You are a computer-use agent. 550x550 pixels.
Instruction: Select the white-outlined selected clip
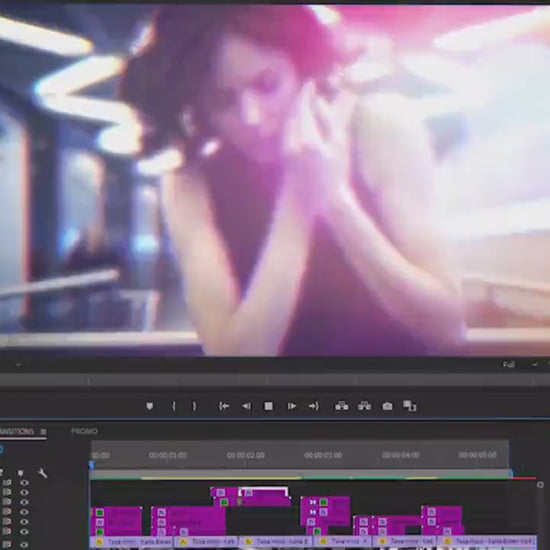(x=263, y=492)
